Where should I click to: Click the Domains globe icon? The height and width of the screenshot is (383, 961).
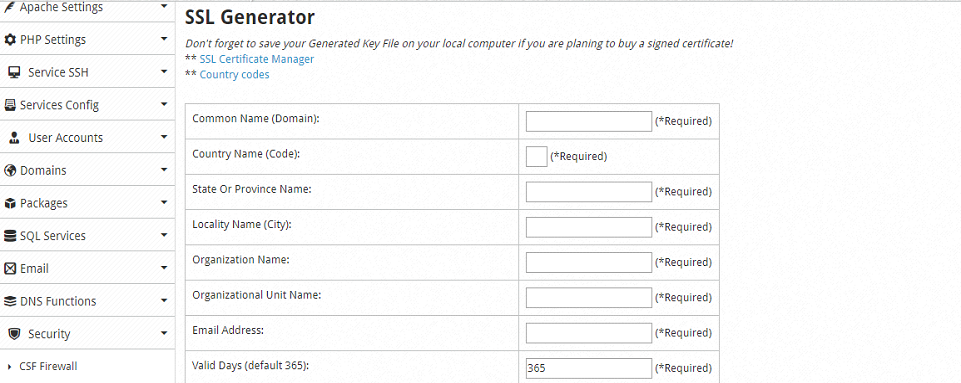tap(10, 170)
